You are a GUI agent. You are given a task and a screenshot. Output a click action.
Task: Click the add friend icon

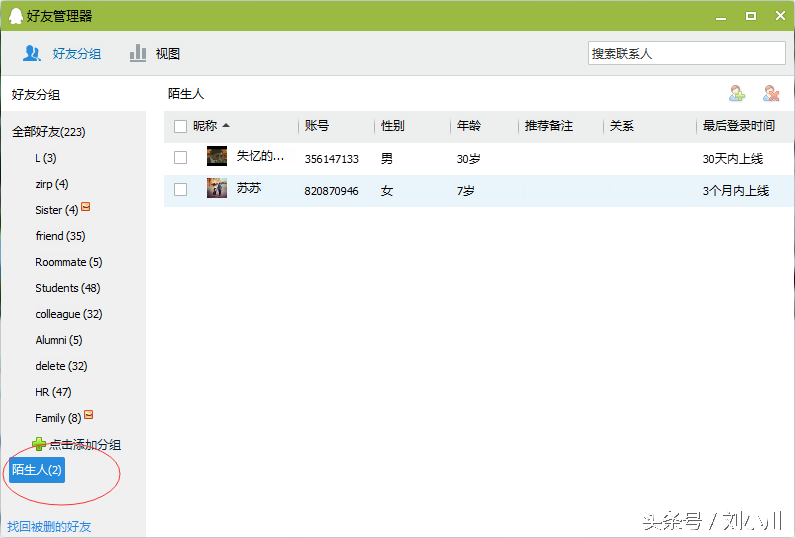pyautogui.click(x=737, y=94)
